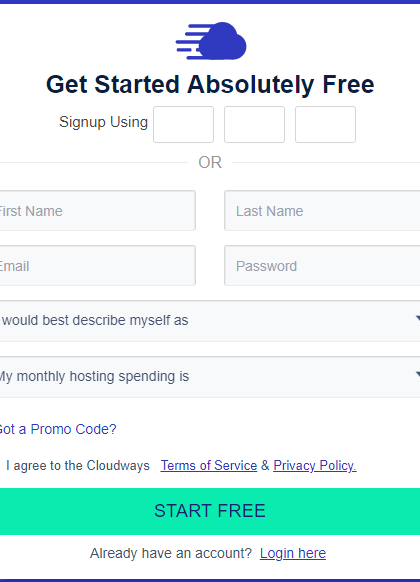This screenshot has height=582, width=420.
Task: Click the 'Signup Using' label text
Action: [x=104, y=122]
